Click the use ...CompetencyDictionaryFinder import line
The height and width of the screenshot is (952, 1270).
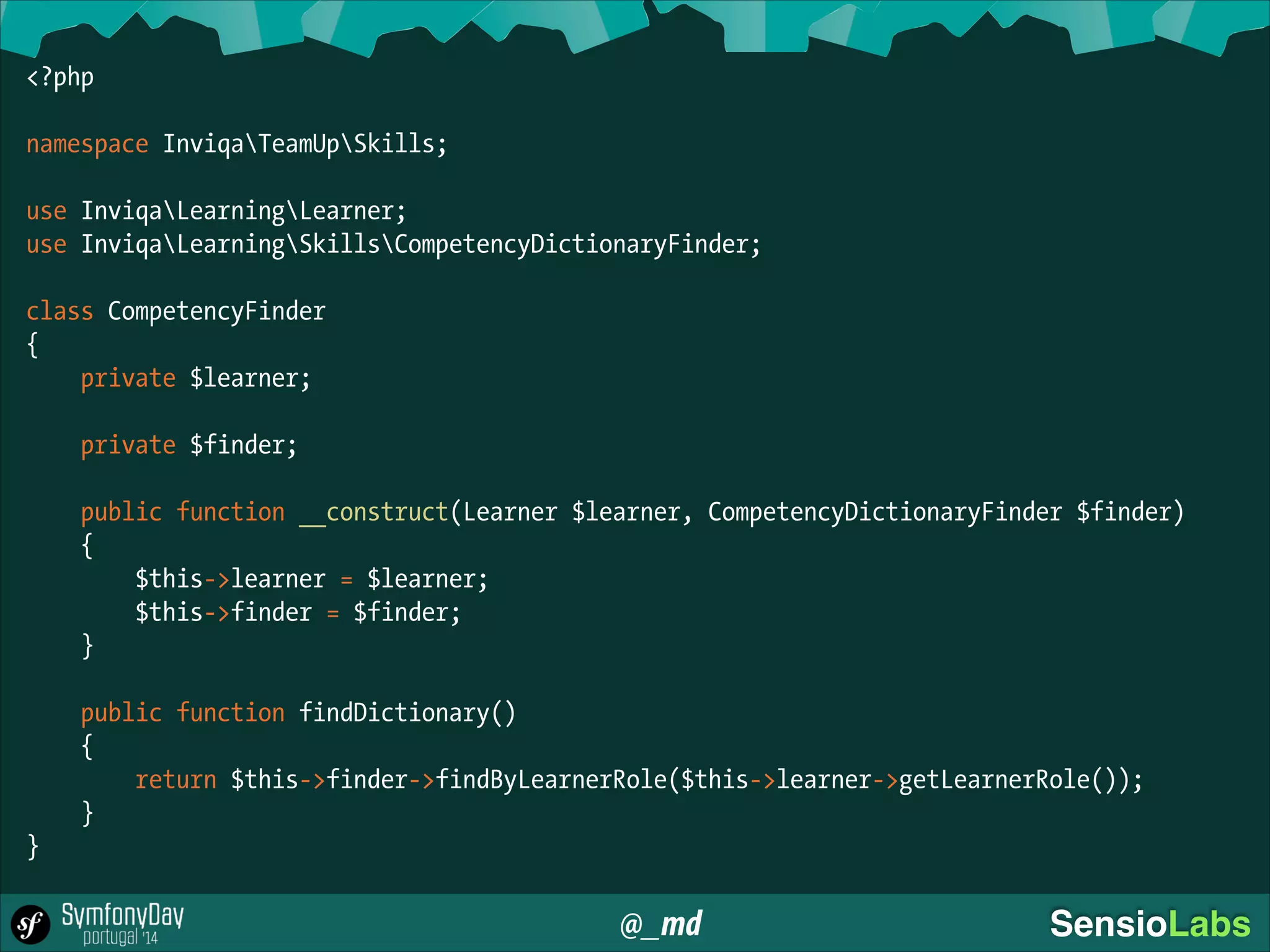(x=393, y=245)
